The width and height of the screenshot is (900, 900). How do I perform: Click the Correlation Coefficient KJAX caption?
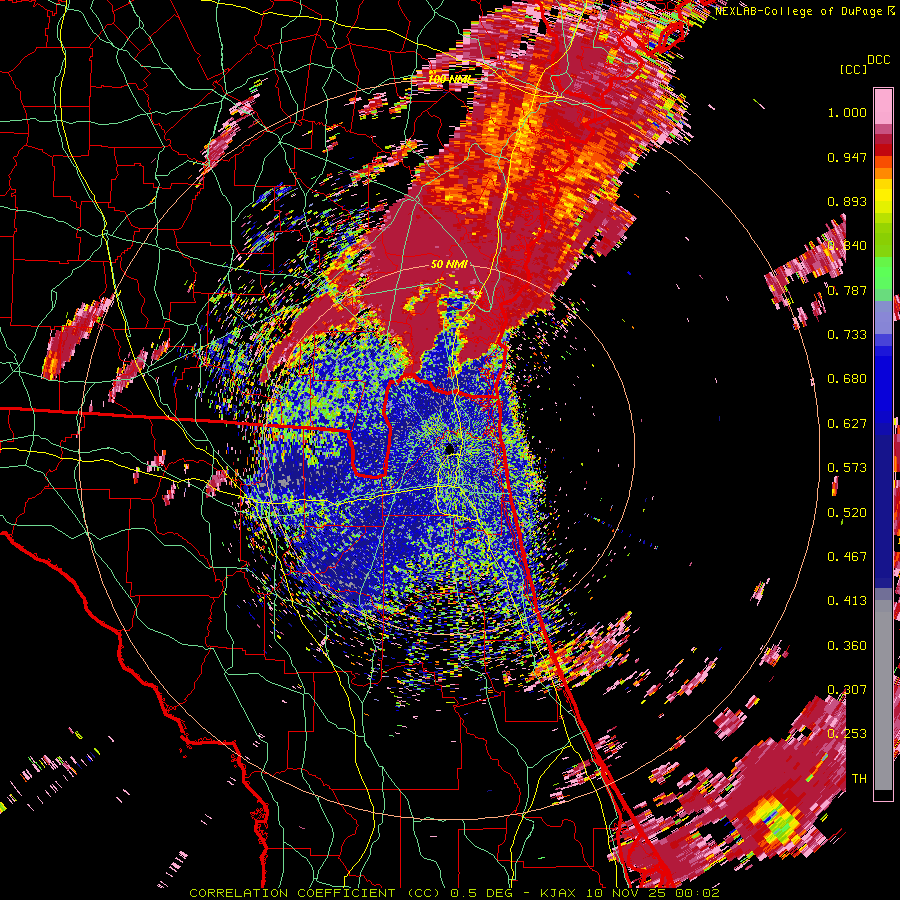click(x=454, y=893)
